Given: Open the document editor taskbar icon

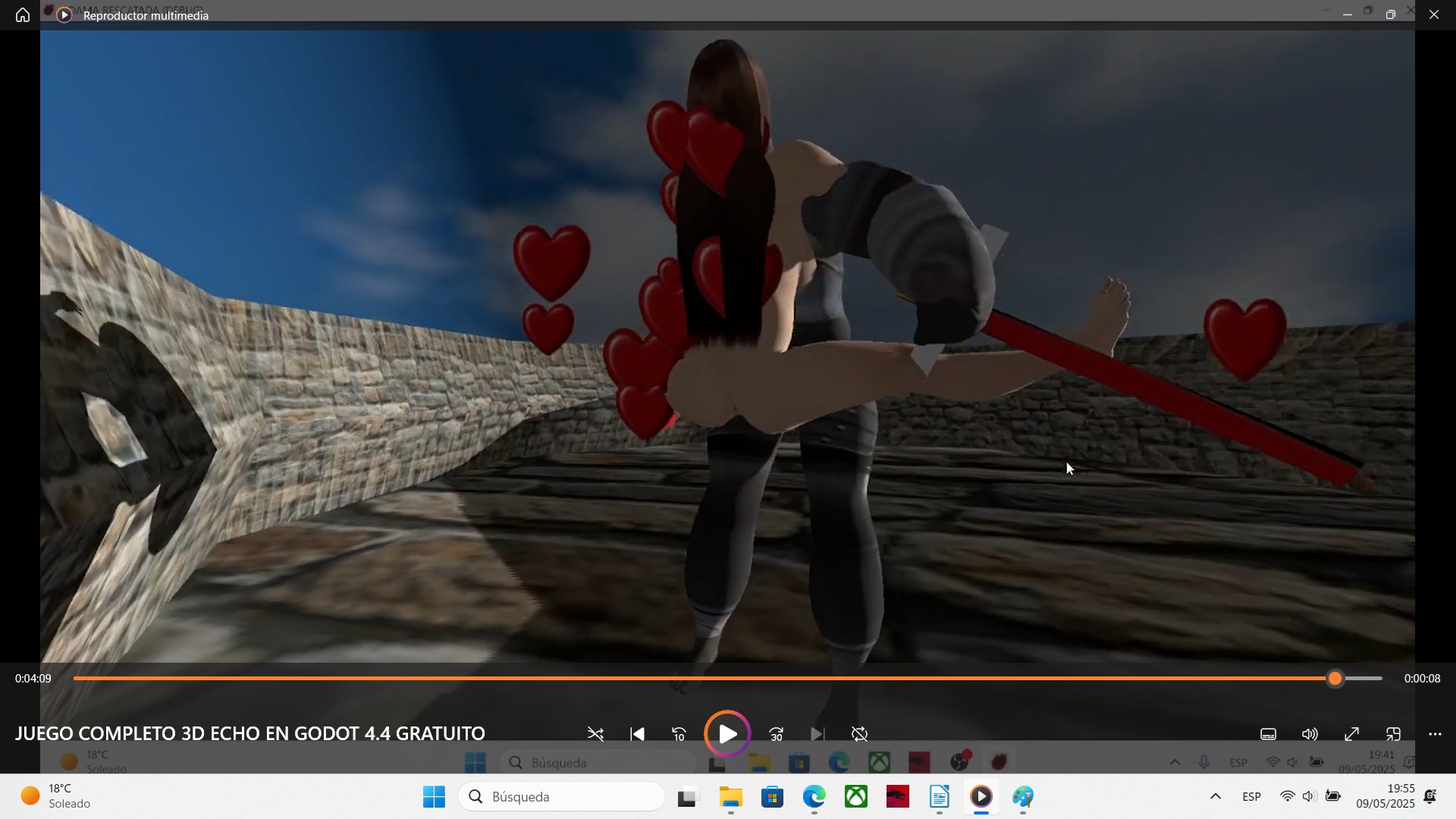Looking at the screenshot, I should 940,797.
